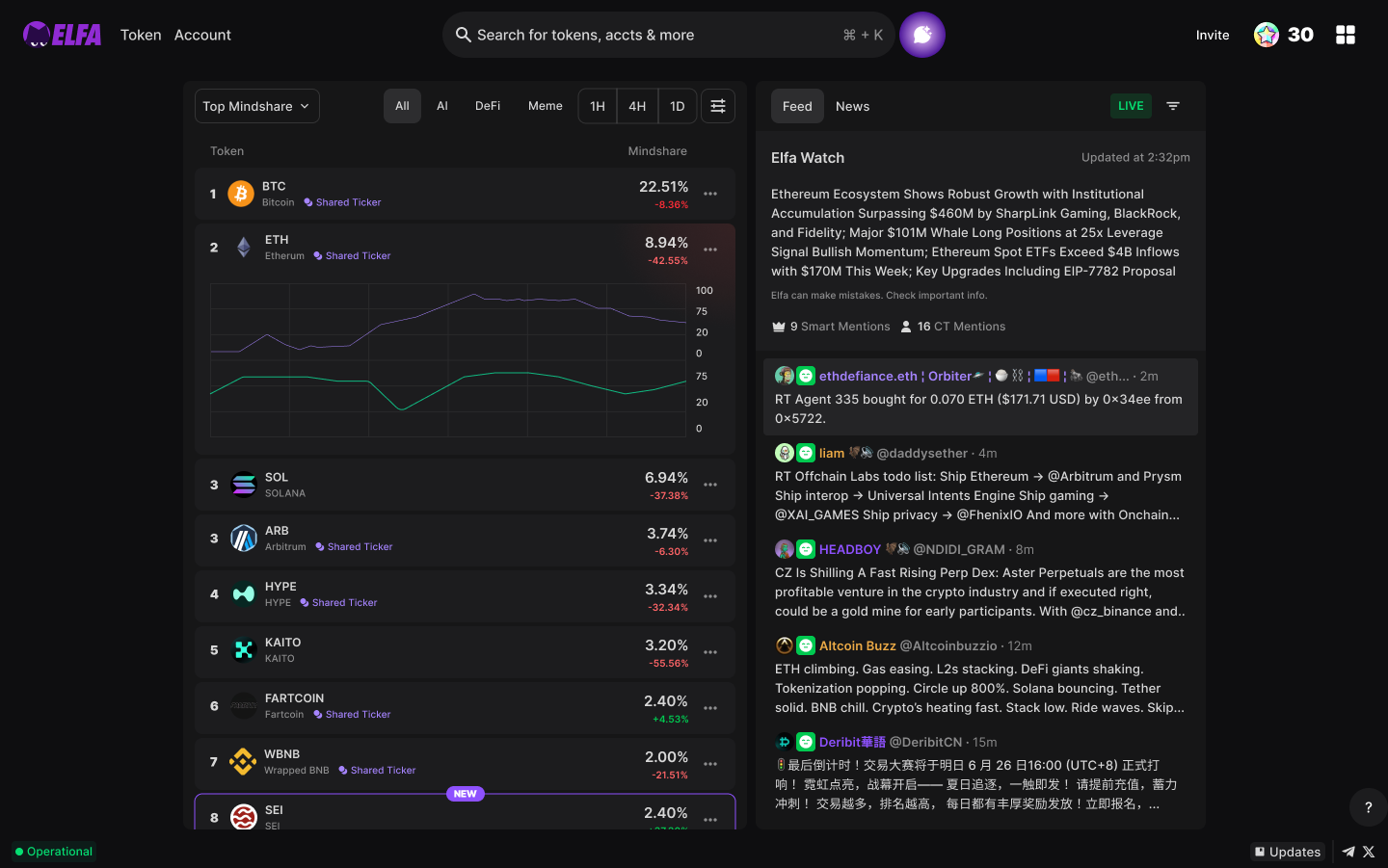Click the ETH mindshare chart

pos(448,359)
